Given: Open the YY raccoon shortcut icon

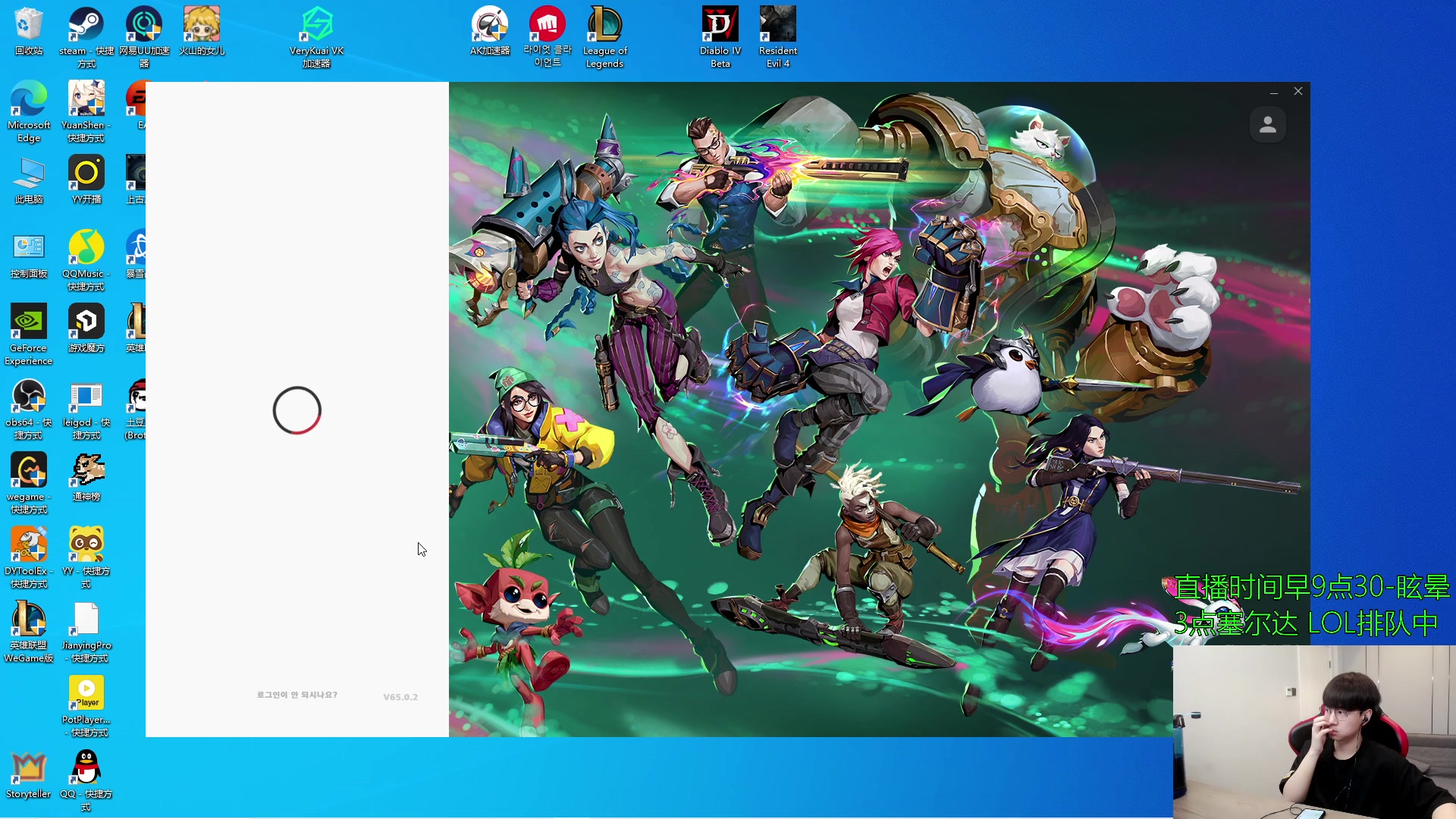Looking at the screenshot, I should [x=86, y=557].
